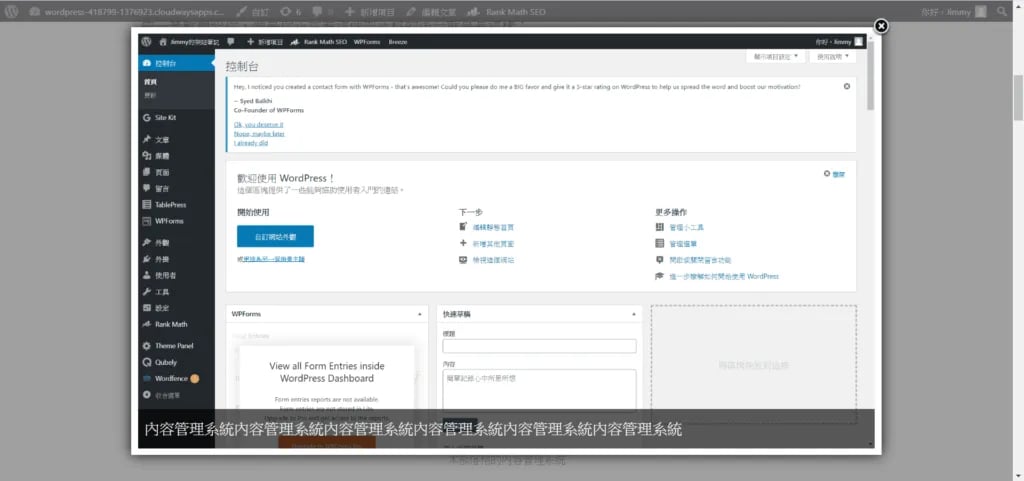Image resolution: width=1024 pixels, height=481 pixels.
Task: Click the WordPress logo in admin bar
Action: [x=146, y=41]
